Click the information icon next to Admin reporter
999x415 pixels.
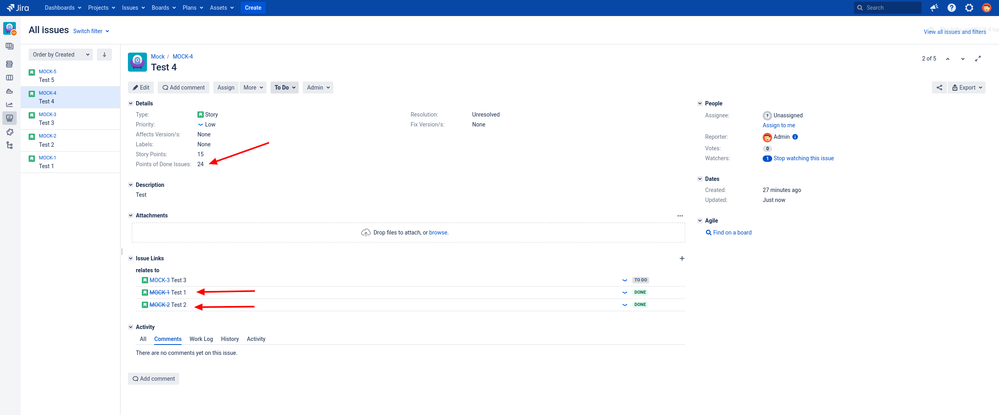coord(795,137)
